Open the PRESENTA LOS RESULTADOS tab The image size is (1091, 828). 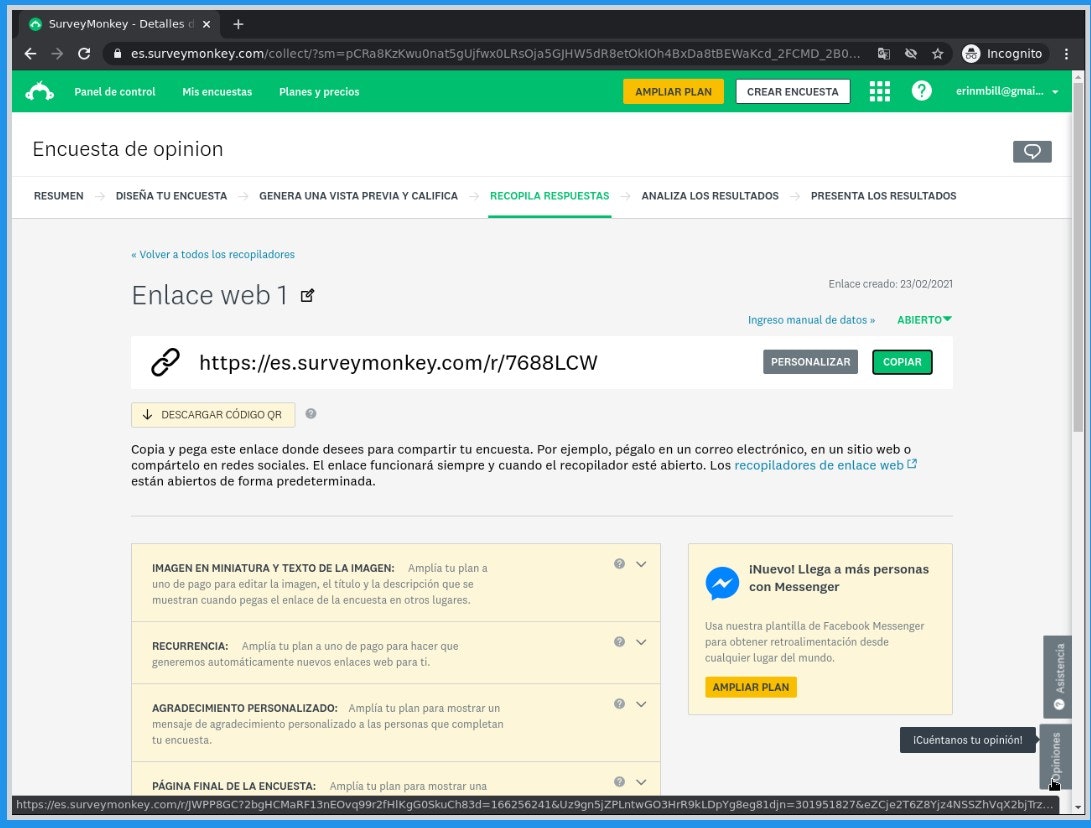pos(883,196)
